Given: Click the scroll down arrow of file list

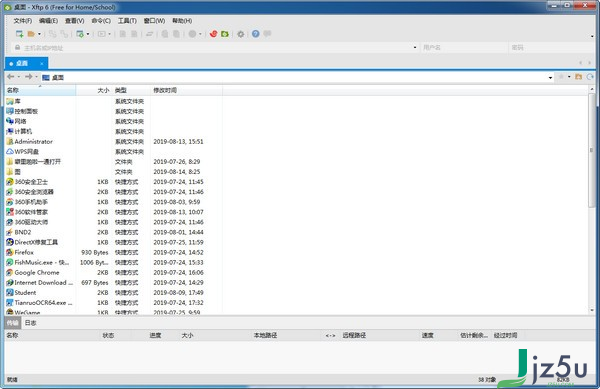Looking at the screenshot, I should tap(592, 311).
